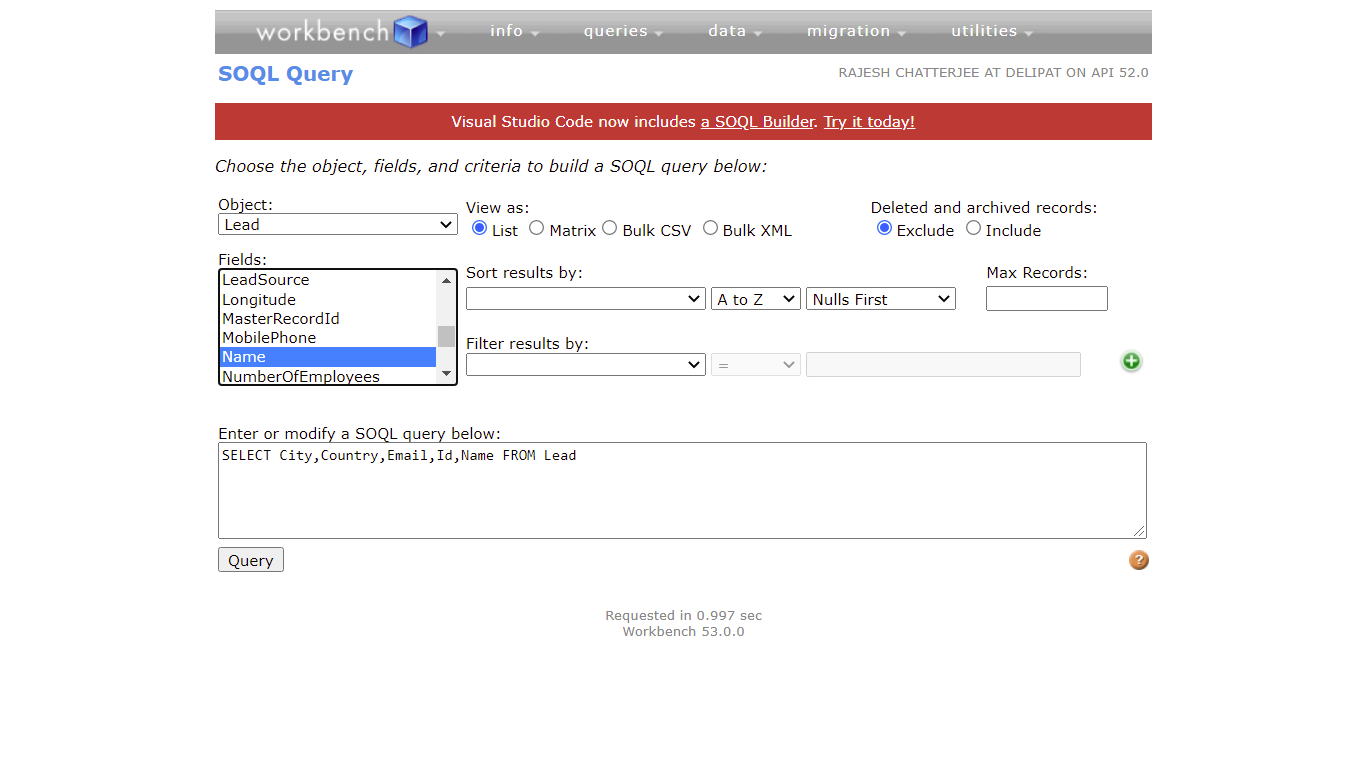Select Include deleted records radio button
The width and height of the screenshot is (1366, 768).
coord(973,228)
